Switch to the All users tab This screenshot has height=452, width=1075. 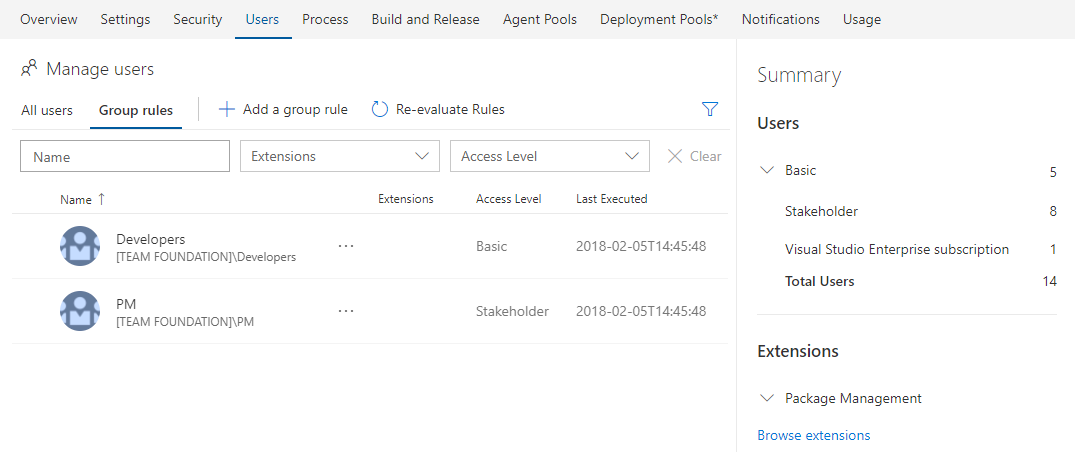(x=47, y=110)
